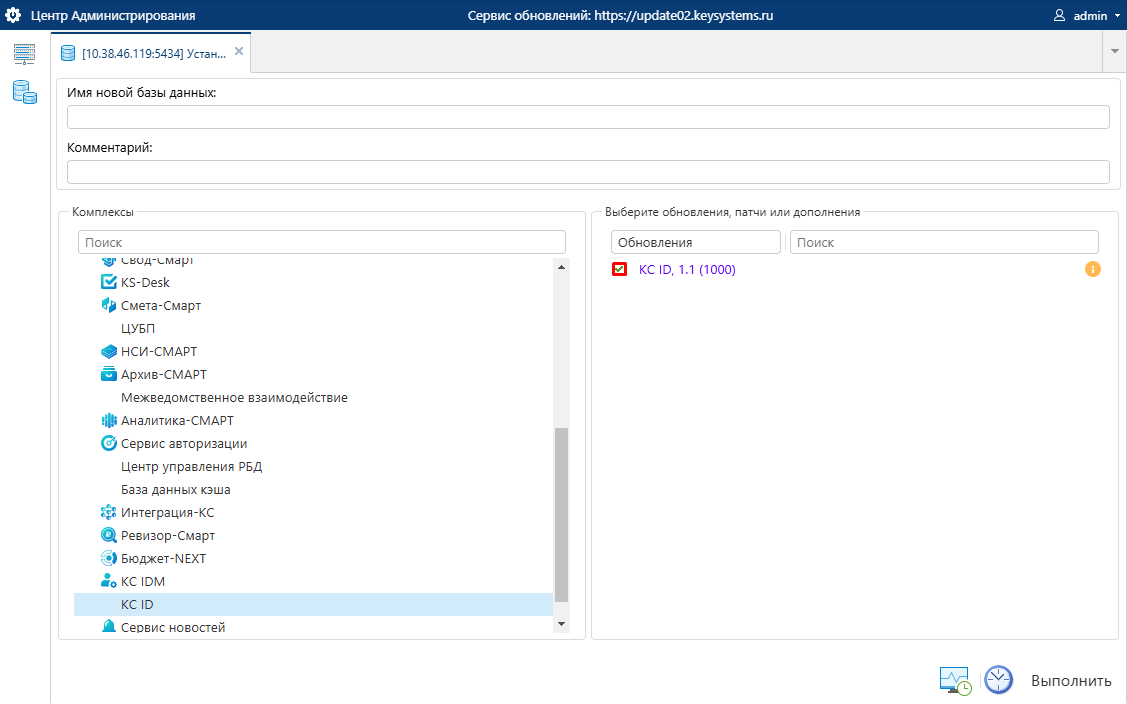Click the Ревизор-Смарт icon

(x=109, y=535)
